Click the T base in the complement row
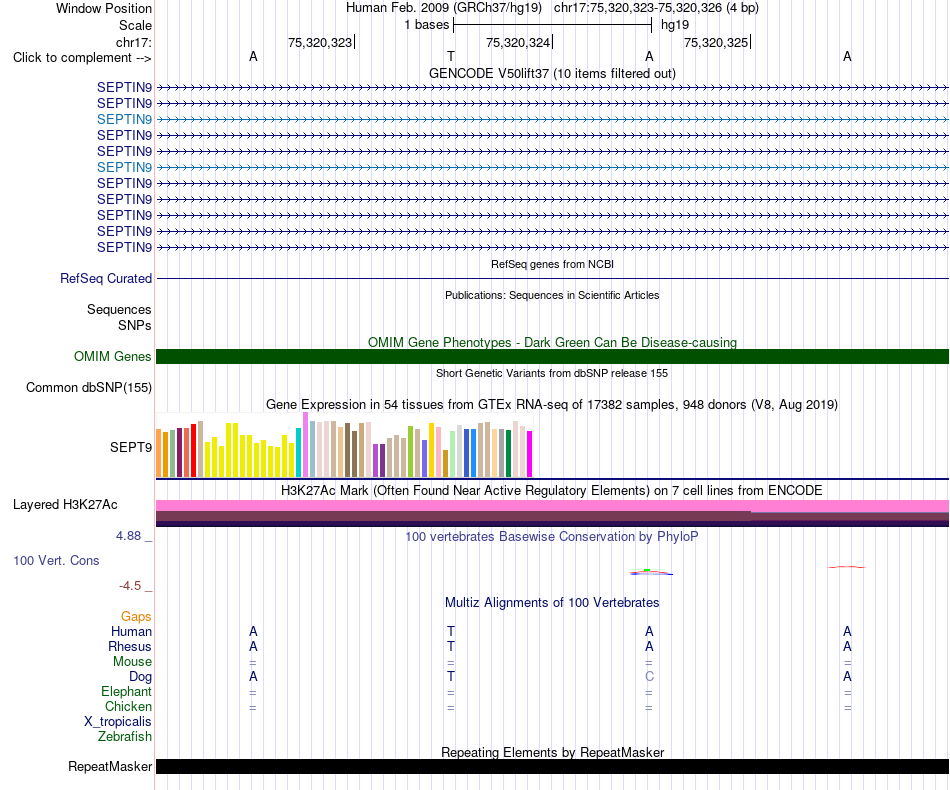This screenshot has width=950, height=790. click(451, 56)
